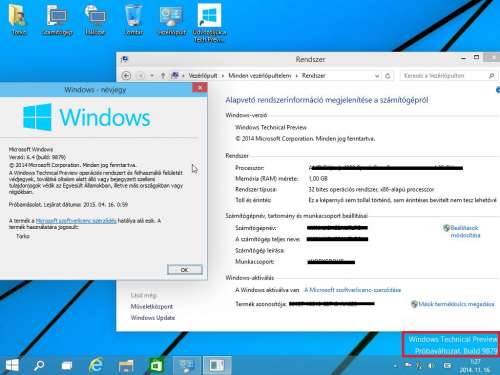The image size is (500, 375).
Task: Click Másik termékkulcs megadása link
Action: pyautogui.click(x=456, y=304)
